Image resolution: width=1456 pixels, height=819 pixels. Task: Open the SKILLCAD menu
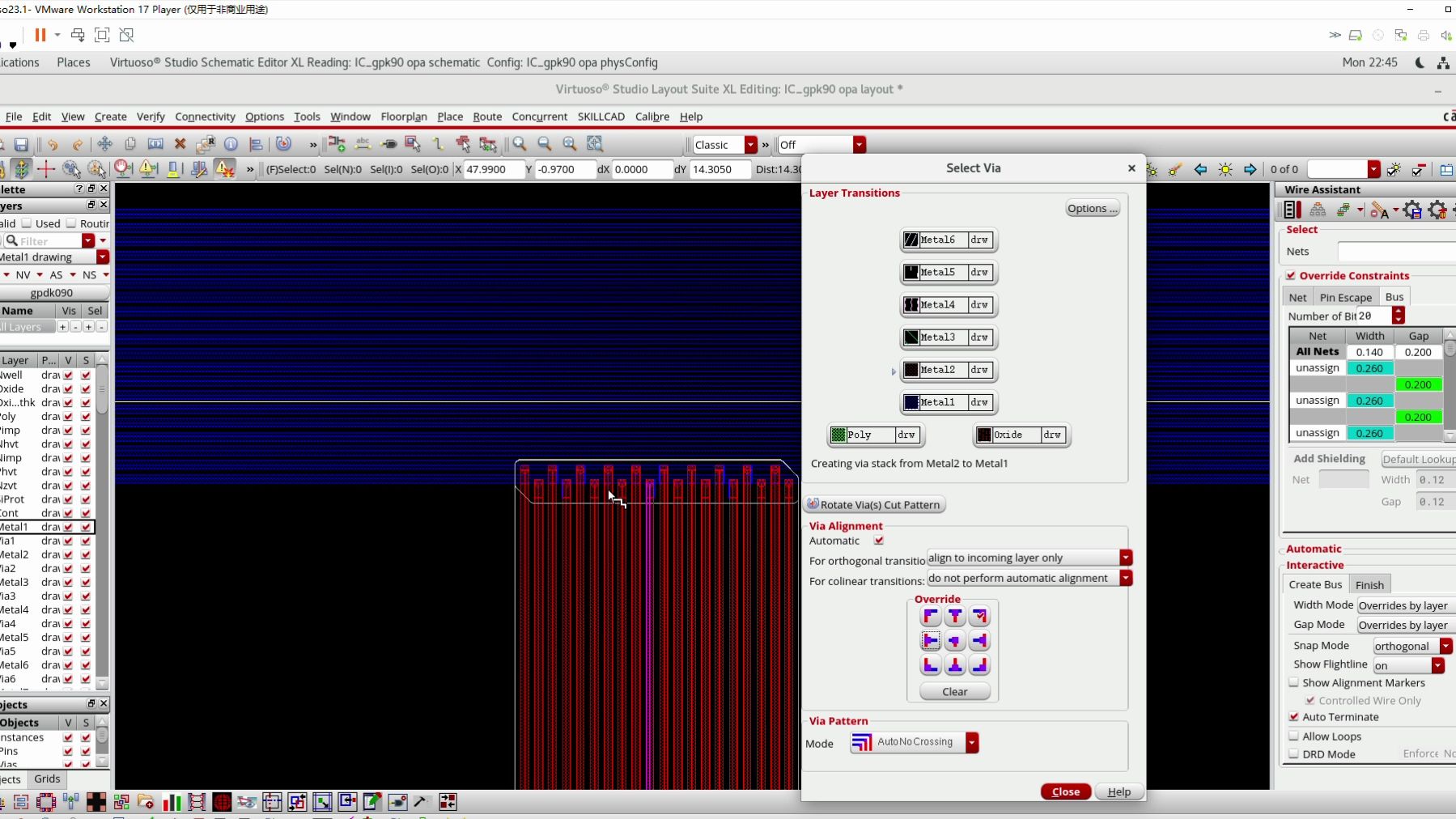tap(601, 117)
